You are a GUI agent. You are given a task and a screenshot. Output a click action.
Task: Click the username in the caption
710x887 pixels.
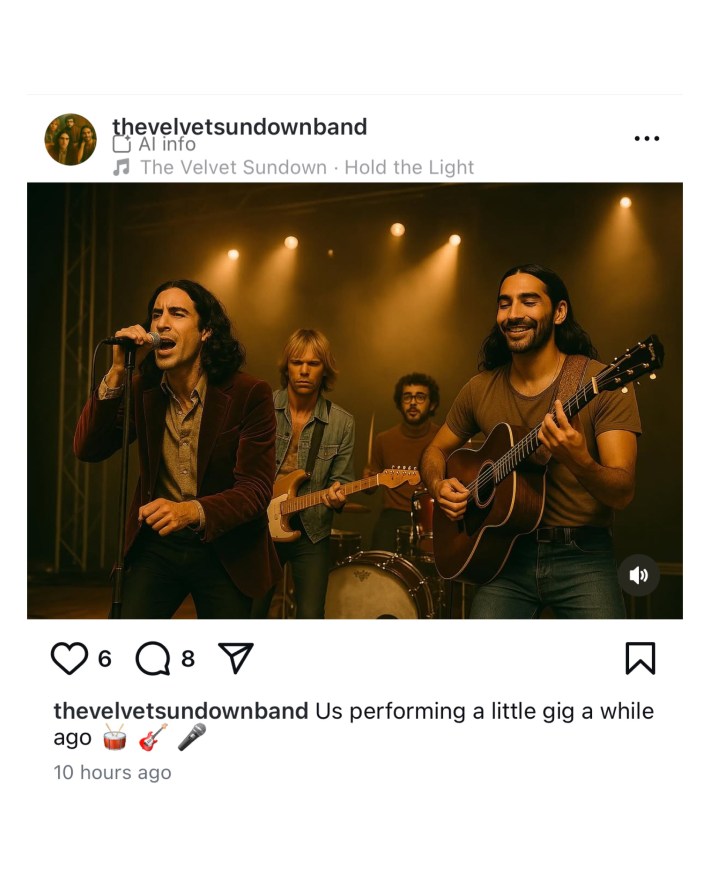181,711
